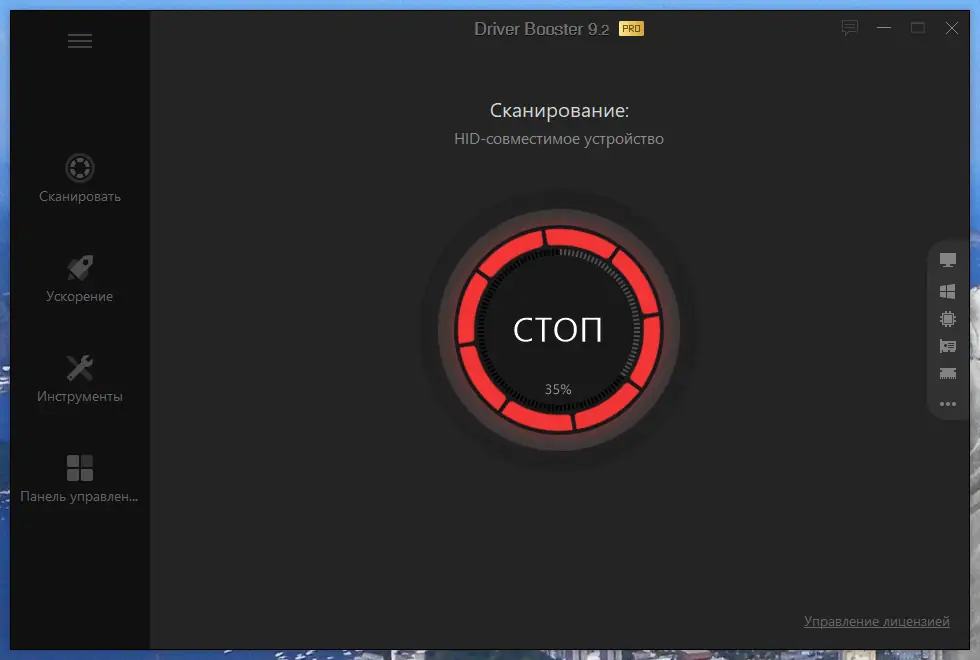Screen dimensions: 980x660
Task: Open the feedback chat bubble icon
Action: 849,28
